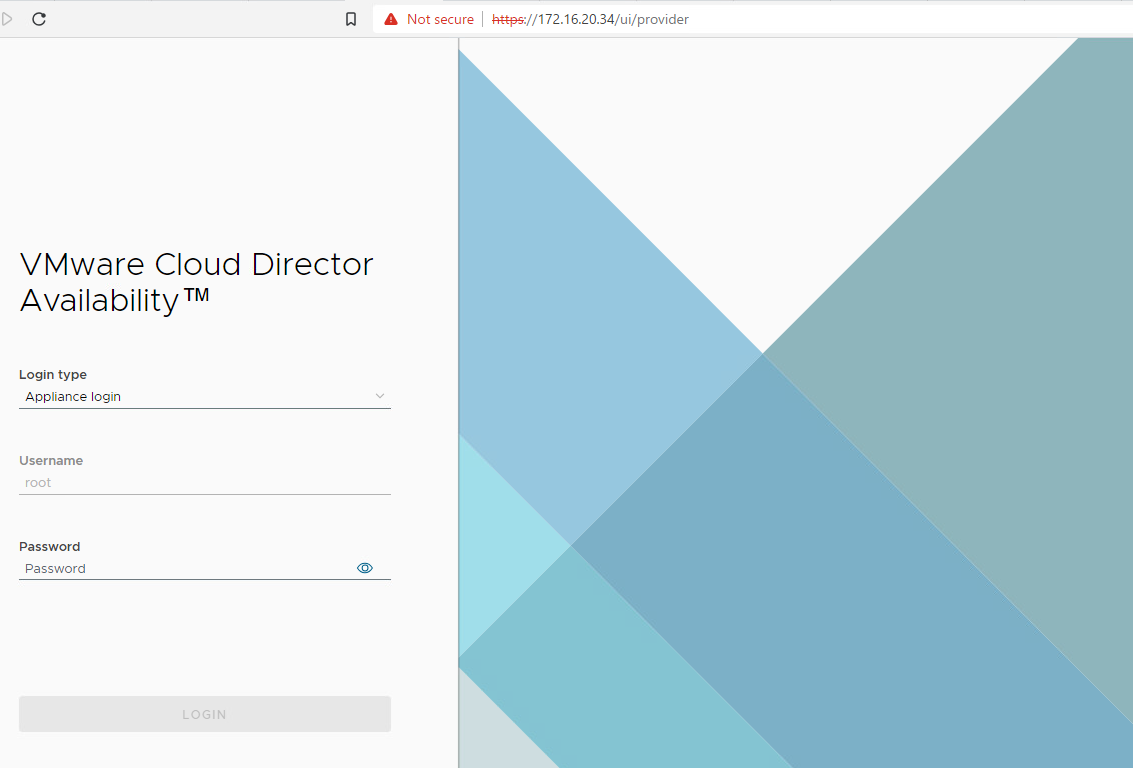The height and width of the screenshot is (768, 1133).
Task: Select a different login type
Action: click(x=204, y=396)
